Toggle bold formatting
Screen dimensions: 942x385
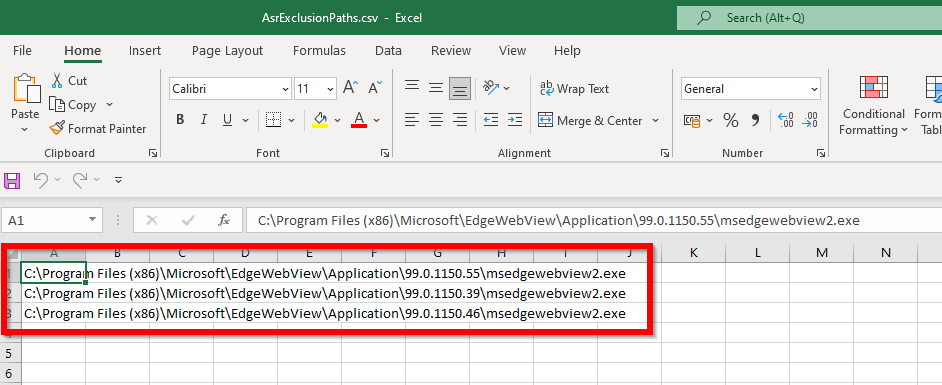coord(180,120)
